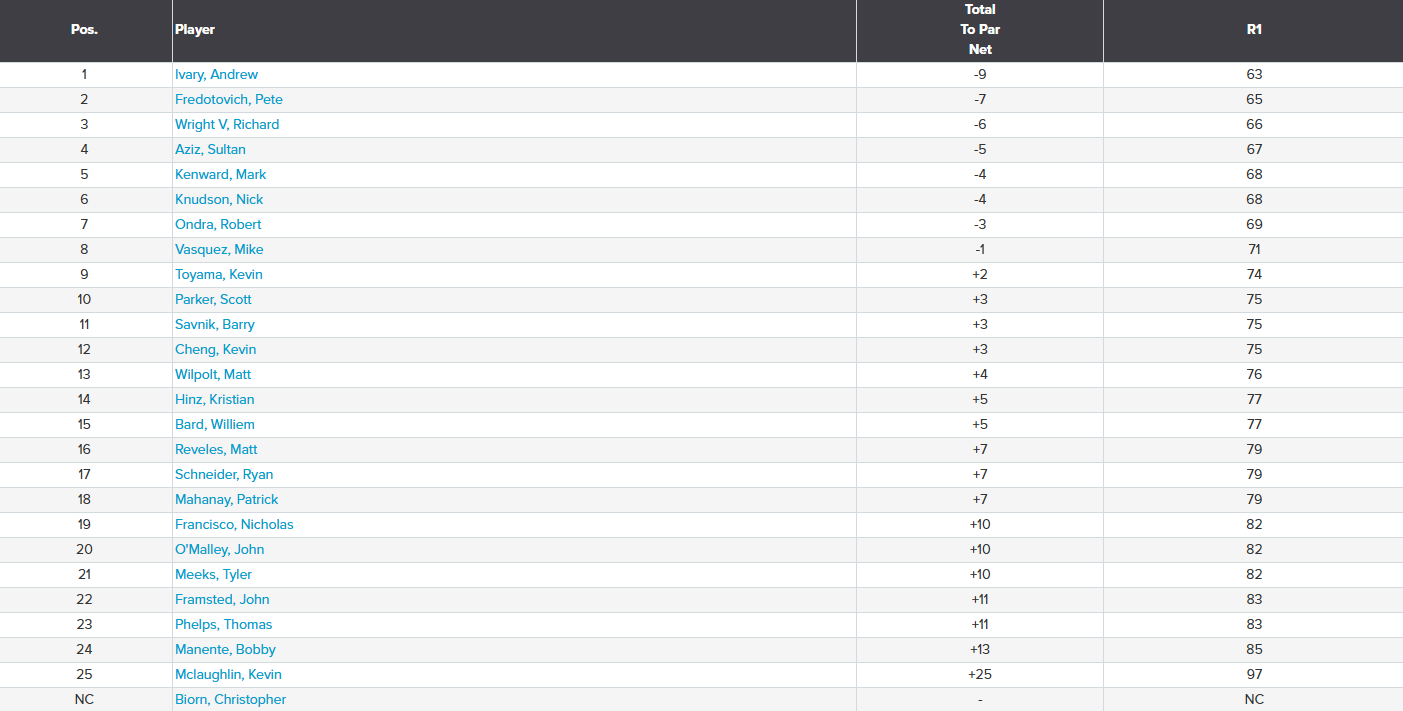
Task: Open Manente, Bobby's player link
Action: click(225, 650)
